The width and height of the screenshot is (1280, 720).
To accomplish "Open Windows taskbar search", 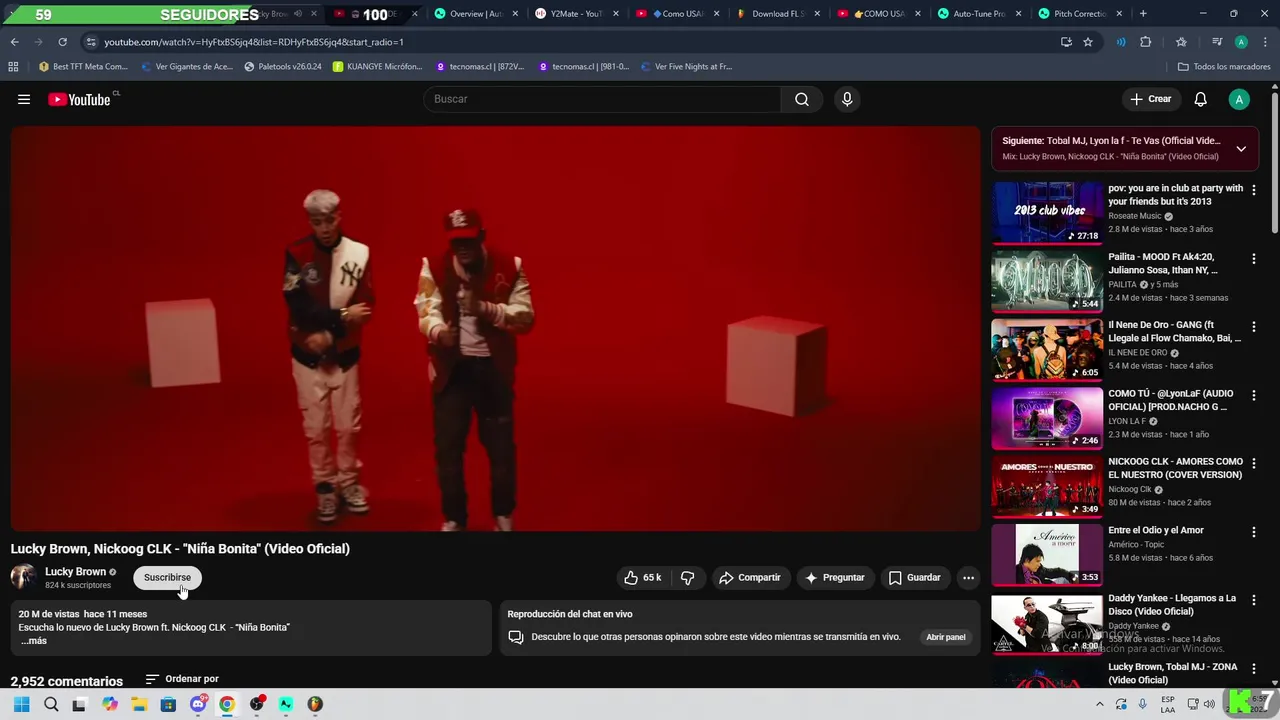I will click(51, 704).
